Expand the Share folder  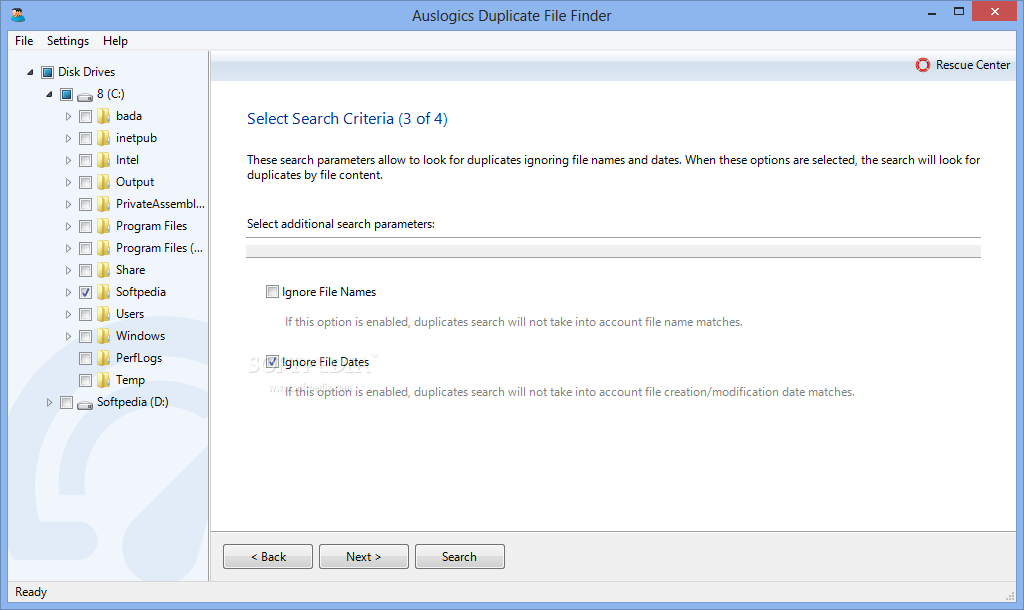coord(68,270)
